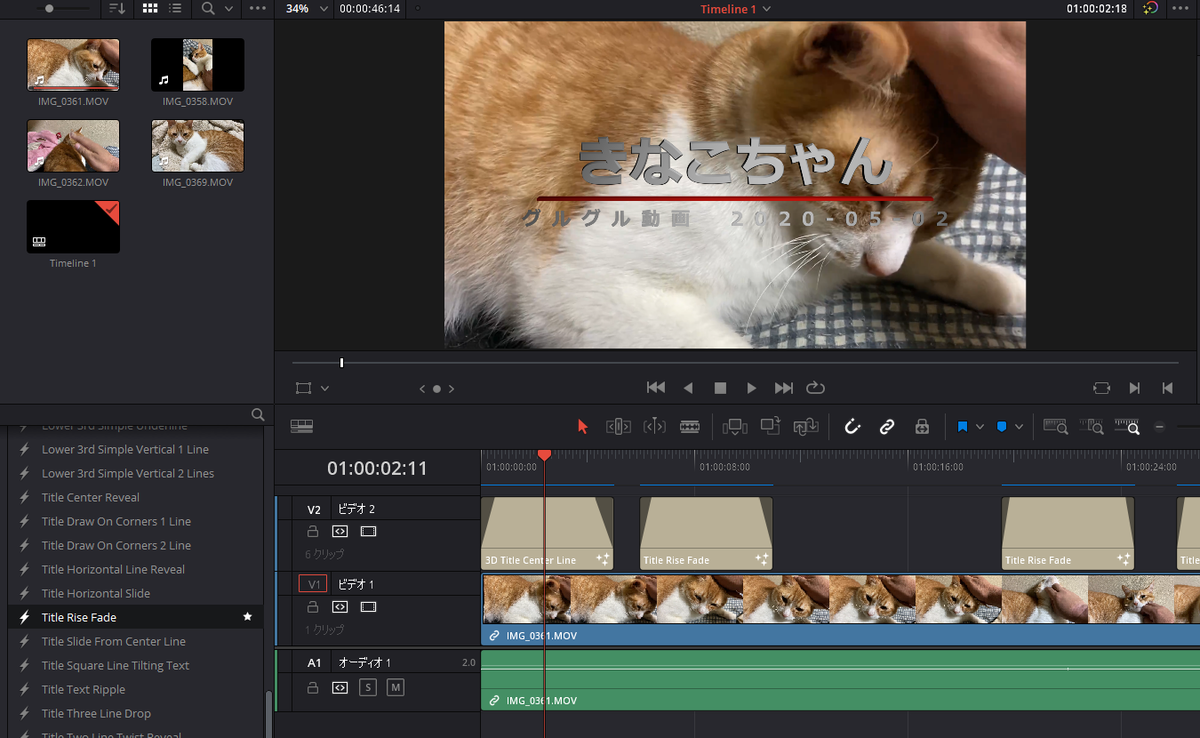1200x738 pixels.
Task: Open marker color dropdown arrow
Action: 1019,427
